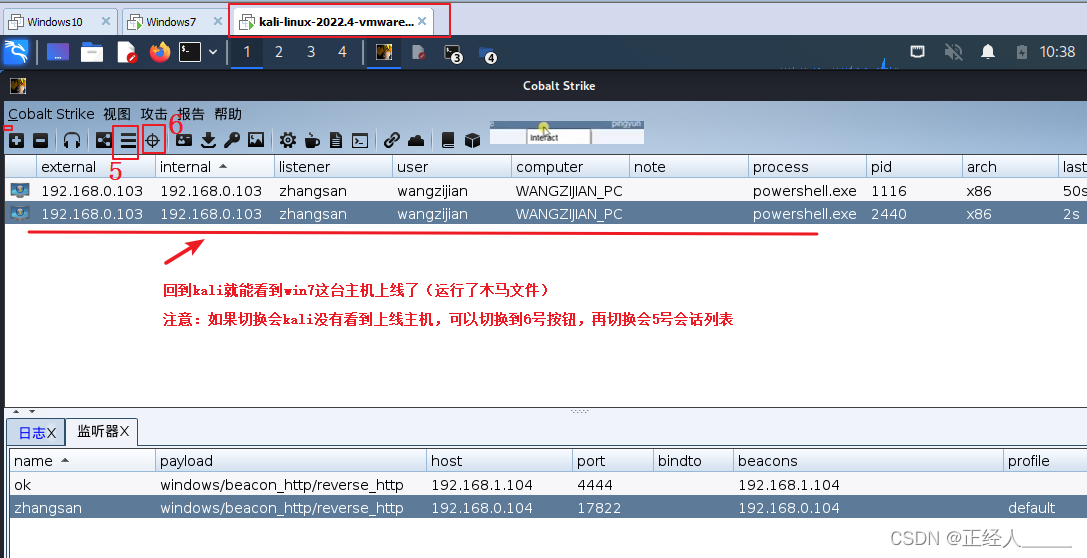Launch Firefox from the Kali panel

coord(159,52)
